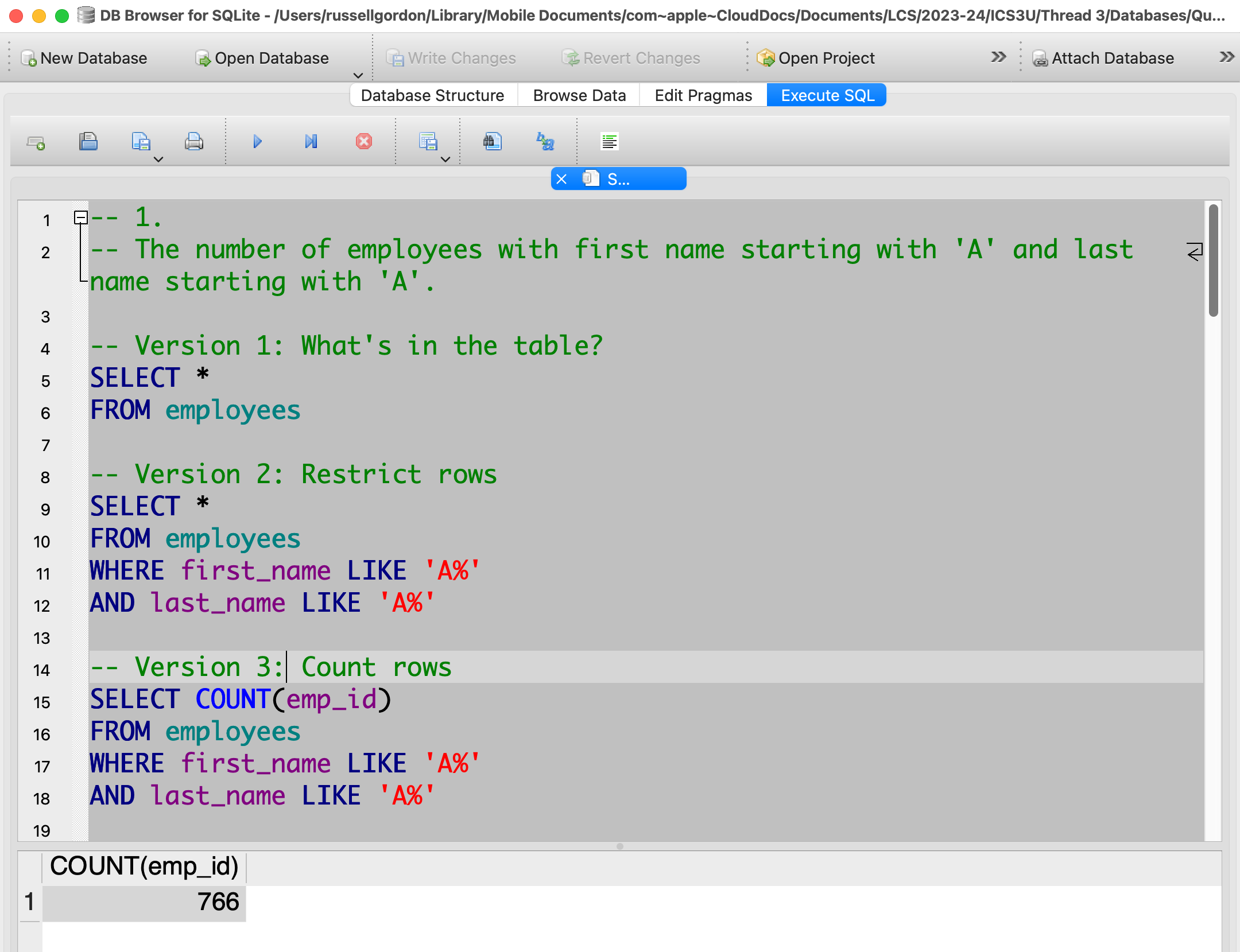Show hidden toolbar items after Open Project
Screen dimensions: 1240x952
tap(998, 57)
